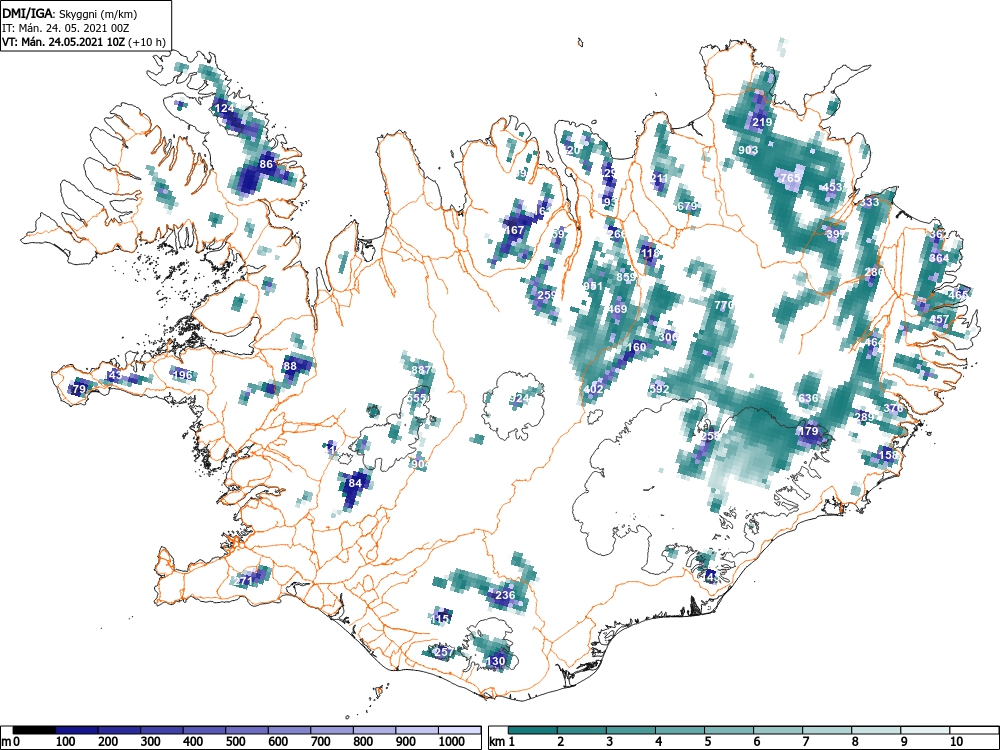Image resolution: width=1000 pixels, height=750 pixels.
Task: Click the 196 visibility label
Action: (x=182, y=375)
